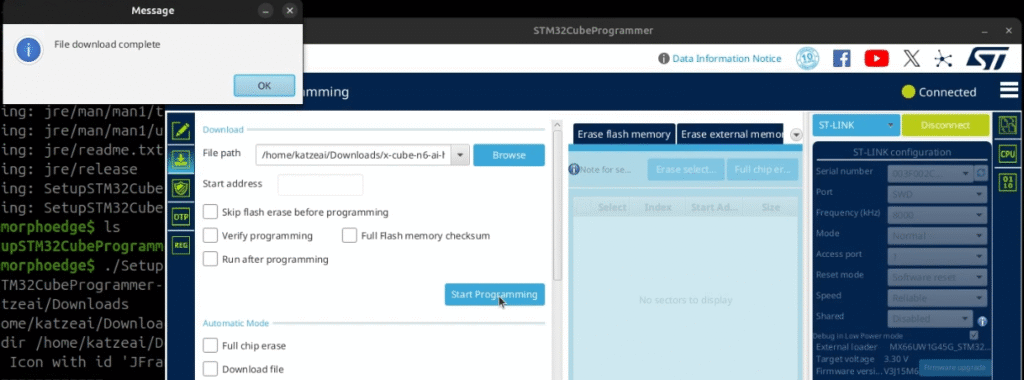Click OK in the Message dialog
This screenshot has width=1024, height=380.
(264, 86)
